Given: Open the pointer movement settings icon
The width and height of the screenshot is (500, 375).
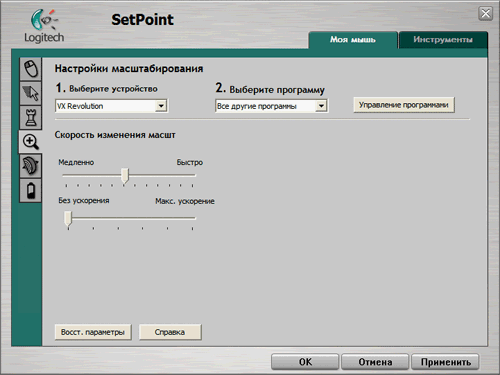Looking at the screenshot, I should tap(31, 93).
